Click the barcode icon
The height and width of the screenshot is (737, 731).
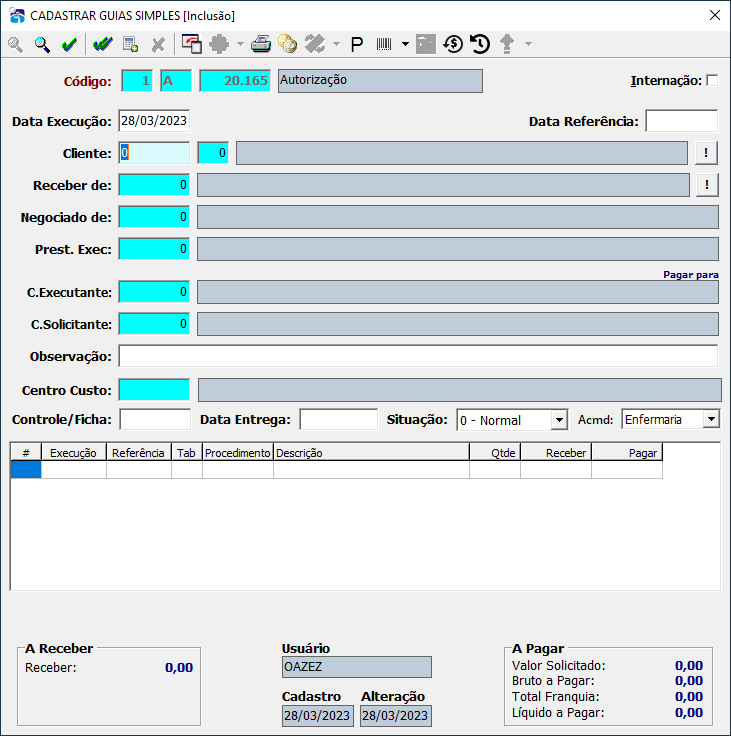pyautogui.click(x=384, y=45)
